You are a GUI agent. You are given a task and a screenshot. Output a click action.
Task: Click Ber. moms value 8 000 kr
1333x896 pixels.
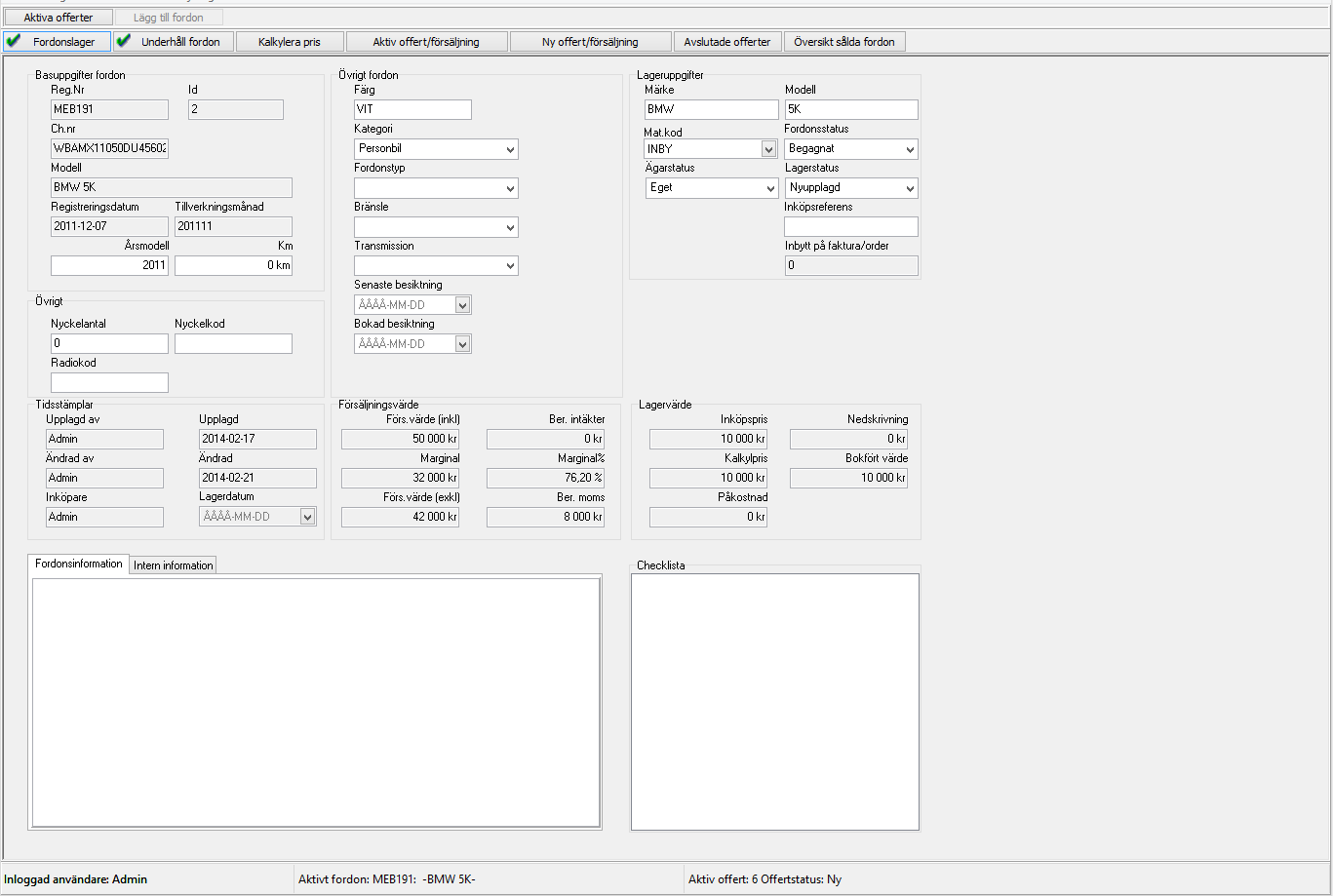pyautogui.click(x=545, y=517)
